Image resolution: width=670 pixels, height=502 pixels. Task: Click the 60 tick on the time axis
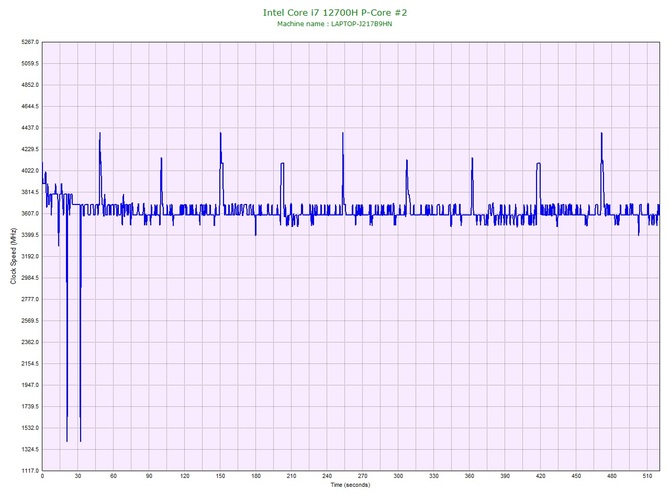(x=113, y=476)
